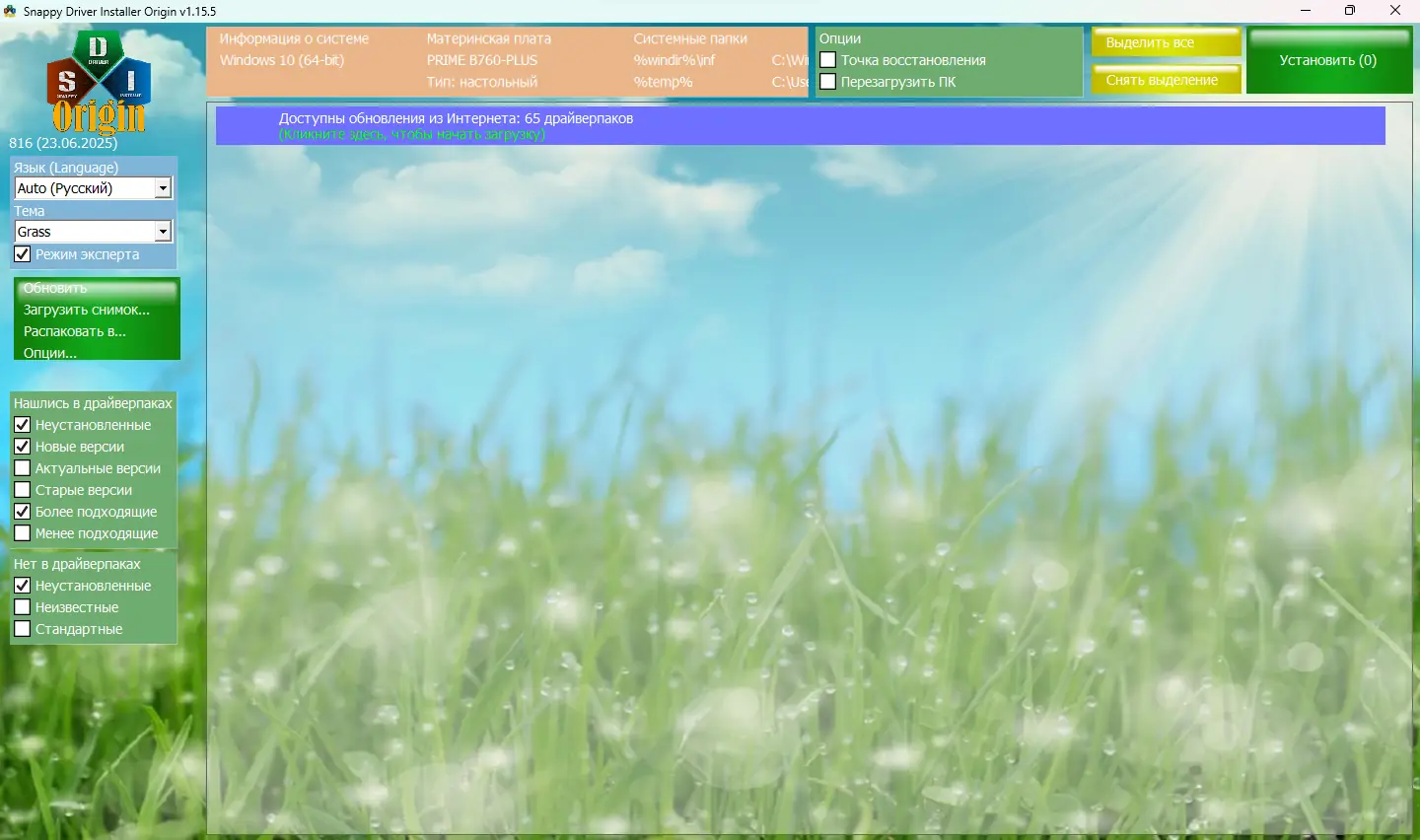This screenshot has height=840, width=1420.
Task: Restore down the application window
Action: [x=1350, y=11]
